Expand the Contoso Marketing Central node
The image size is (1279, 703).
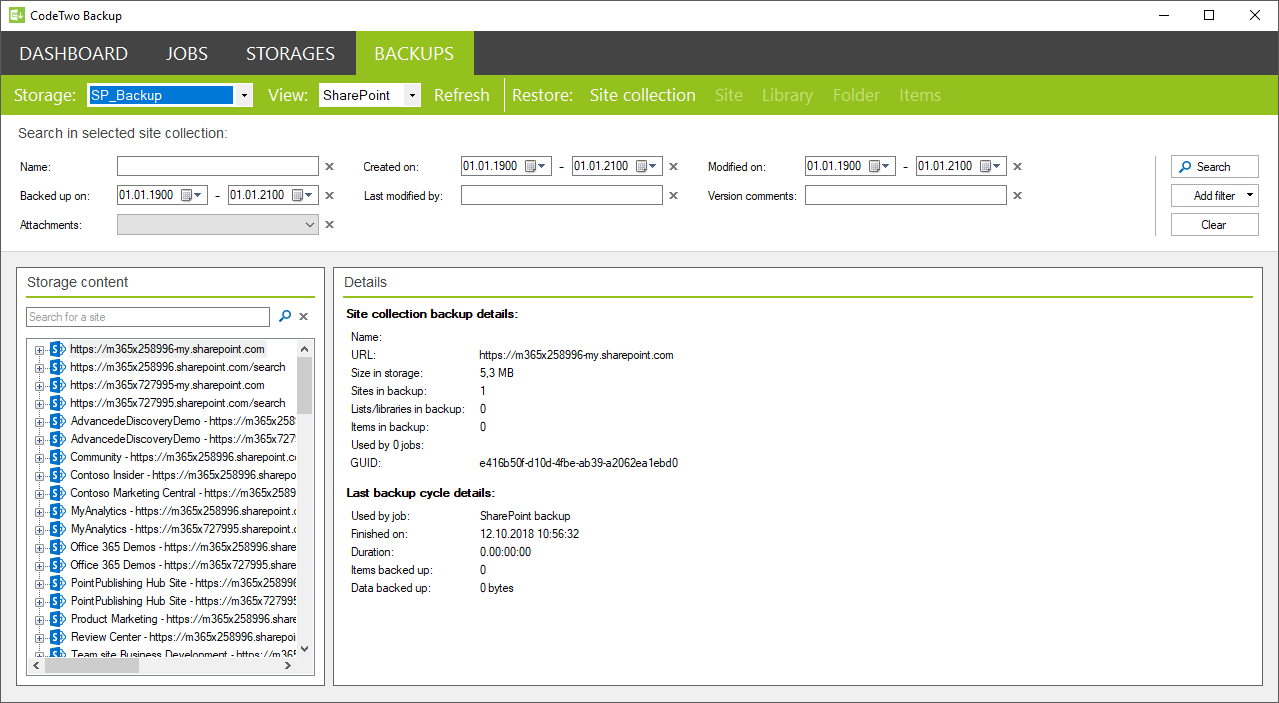[x=40, y=493]
